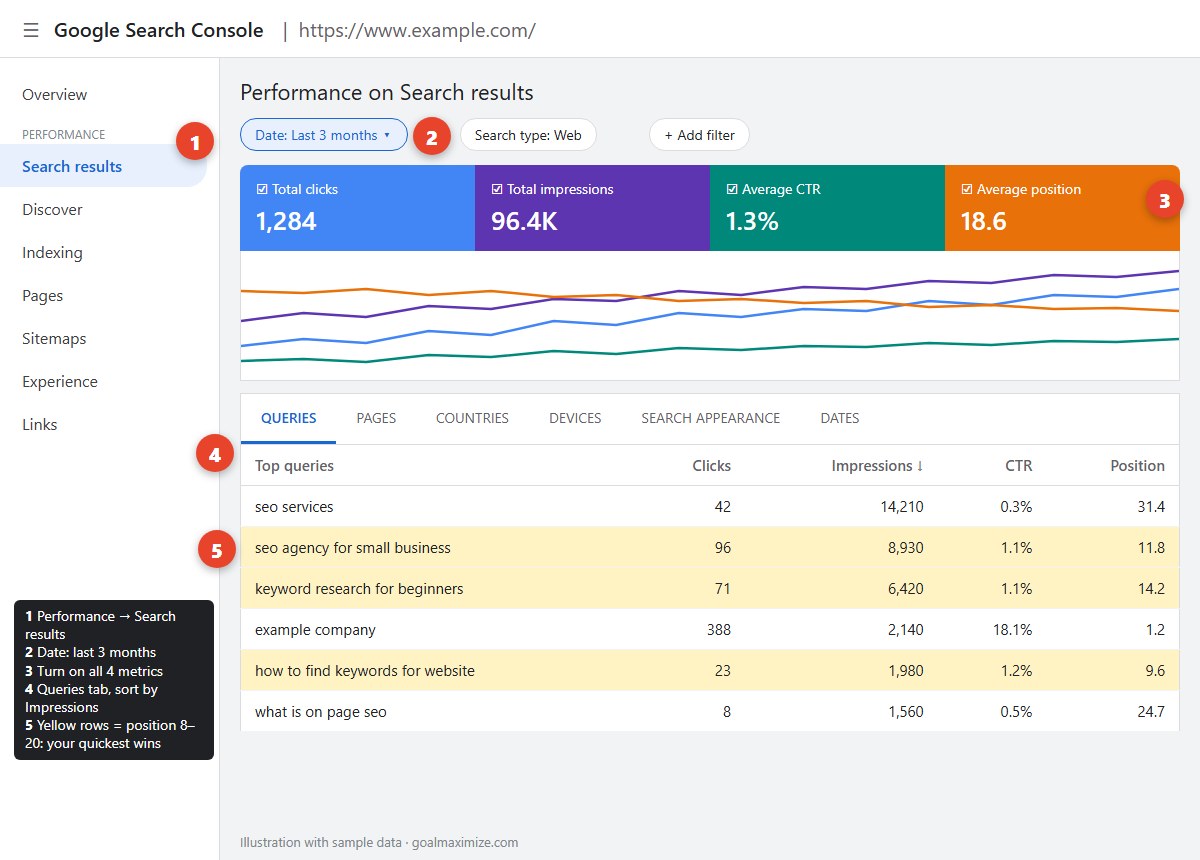Image resolution: width=1200 pixels, height=860 pixels.
Task: Click the 14,210 impressions value
Action: tap(901, 507)
